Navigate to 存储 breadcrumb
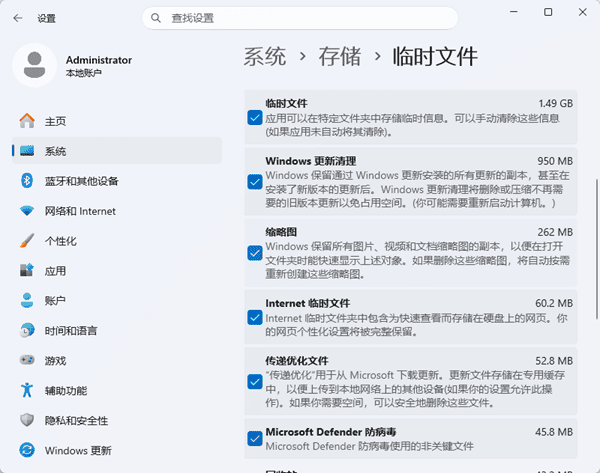This screenshot has height=473, width=600. (x=340, y=56)
